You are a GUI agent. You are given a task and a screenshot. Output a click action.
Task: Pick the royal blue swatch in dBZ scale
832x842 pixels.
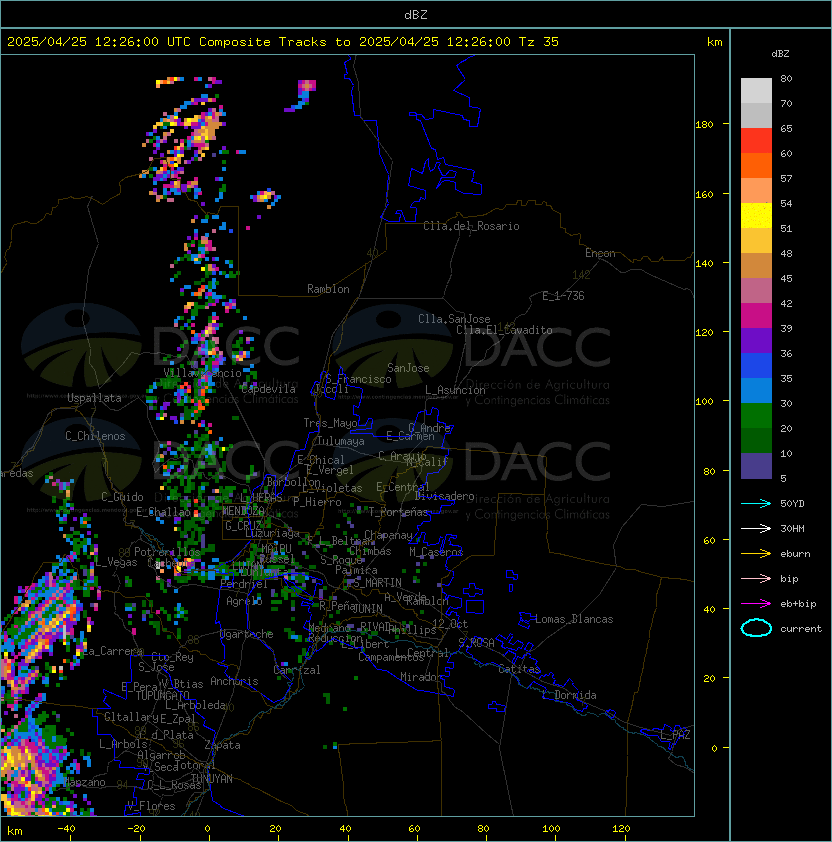(x=756, y=366)
